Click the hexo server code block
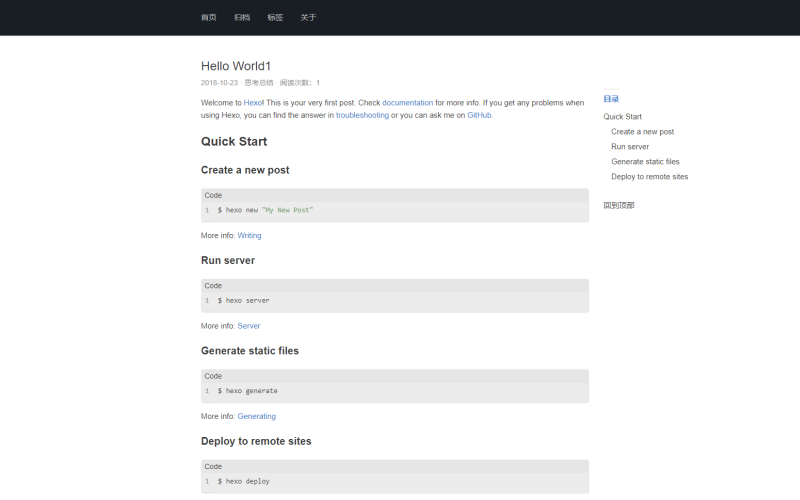 tap(395, 300)
